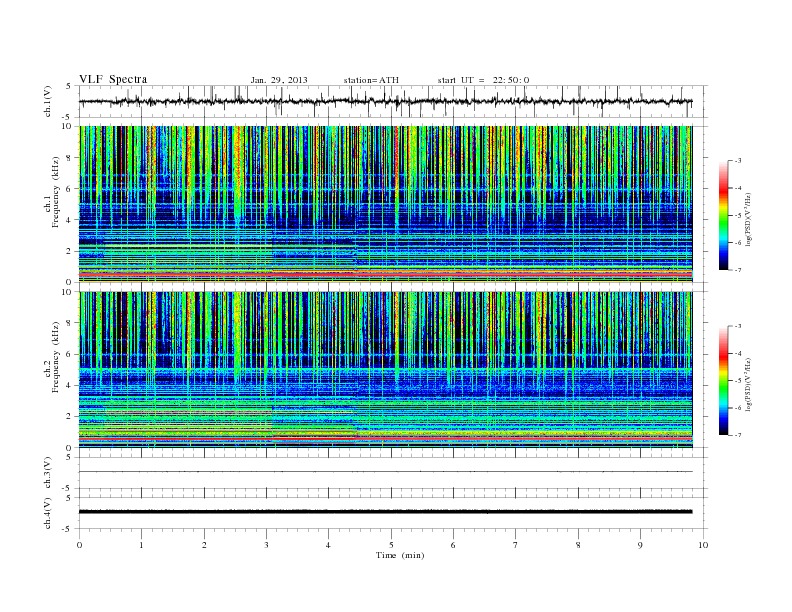
Task: Click the 5 minute tick label
Action: pos(391,545)
